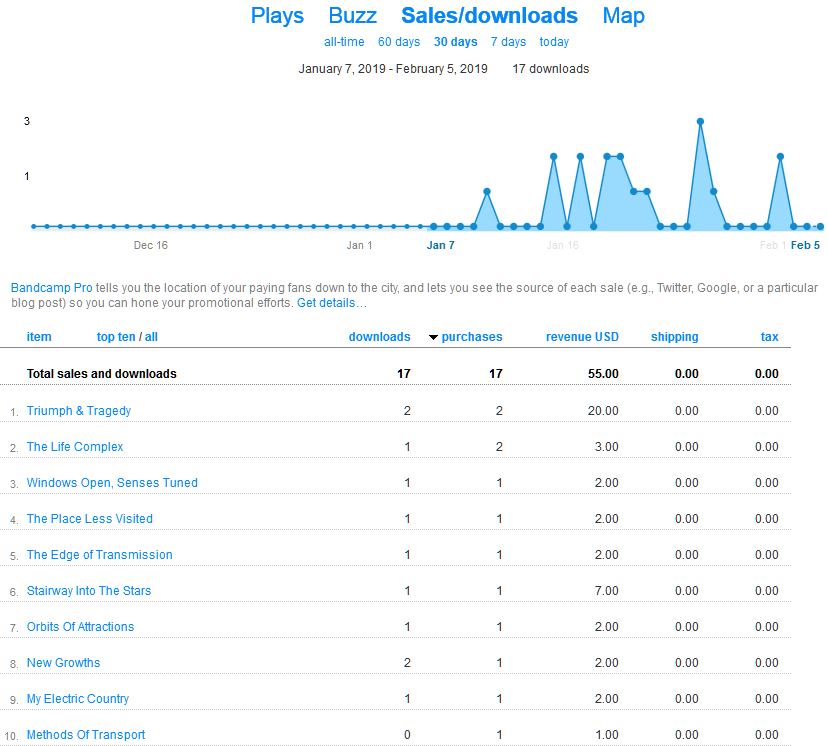Sort by downloads column header

(x=379, y=337)
